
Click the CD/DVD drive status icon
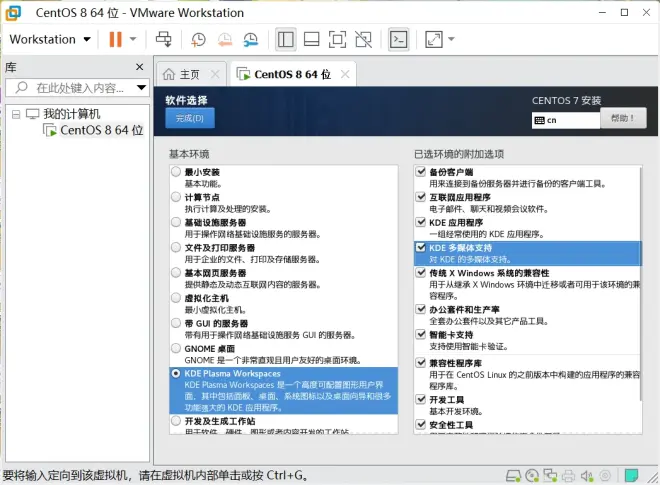pos(532,476)
